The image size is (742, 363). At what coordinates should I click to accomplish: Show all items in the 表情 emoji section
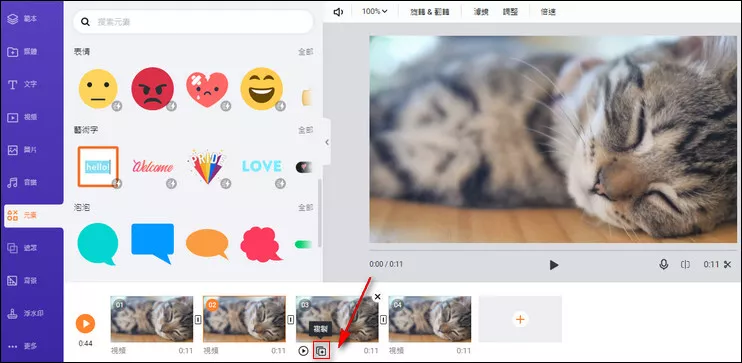[x=305, y=52]
